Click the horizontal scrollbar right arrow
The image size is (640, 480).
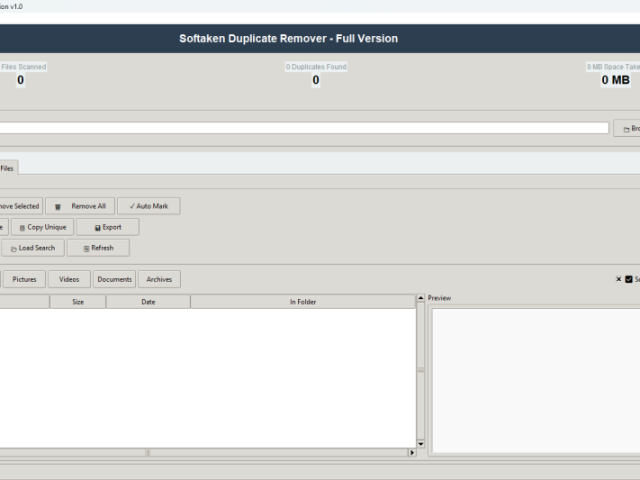[412, 452]
